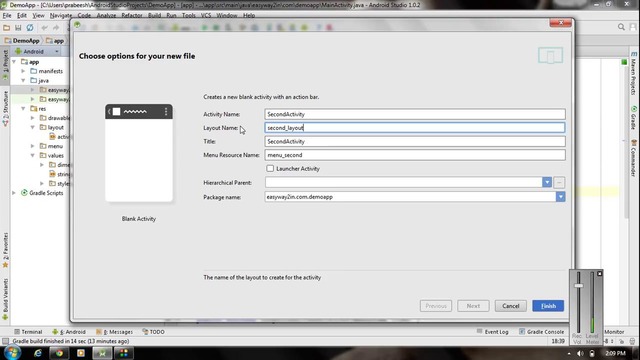This screenshot has height=360, width=640.
Task: Open the Commander side panel
Action: pyautogui.click(x=633, y=157)
